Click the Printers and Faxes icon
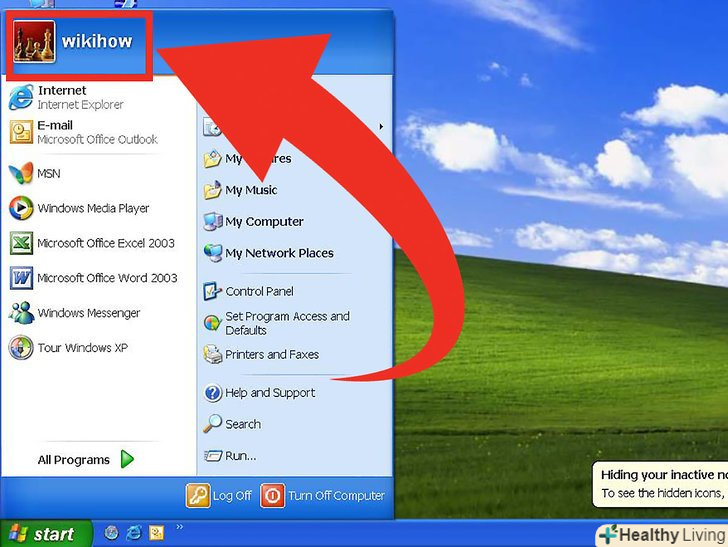The width and height of the screenshot is (728, 547). click(x=213, y=354)
